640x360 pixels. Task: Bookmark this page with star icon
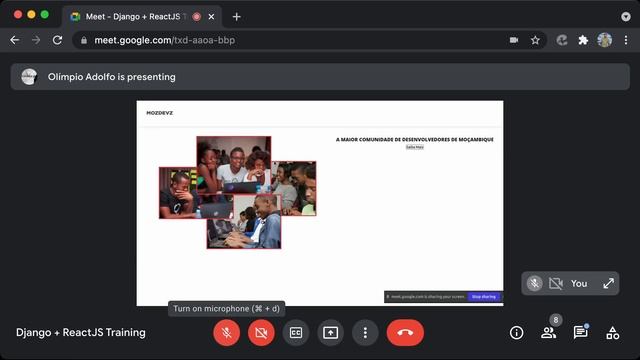535,40
